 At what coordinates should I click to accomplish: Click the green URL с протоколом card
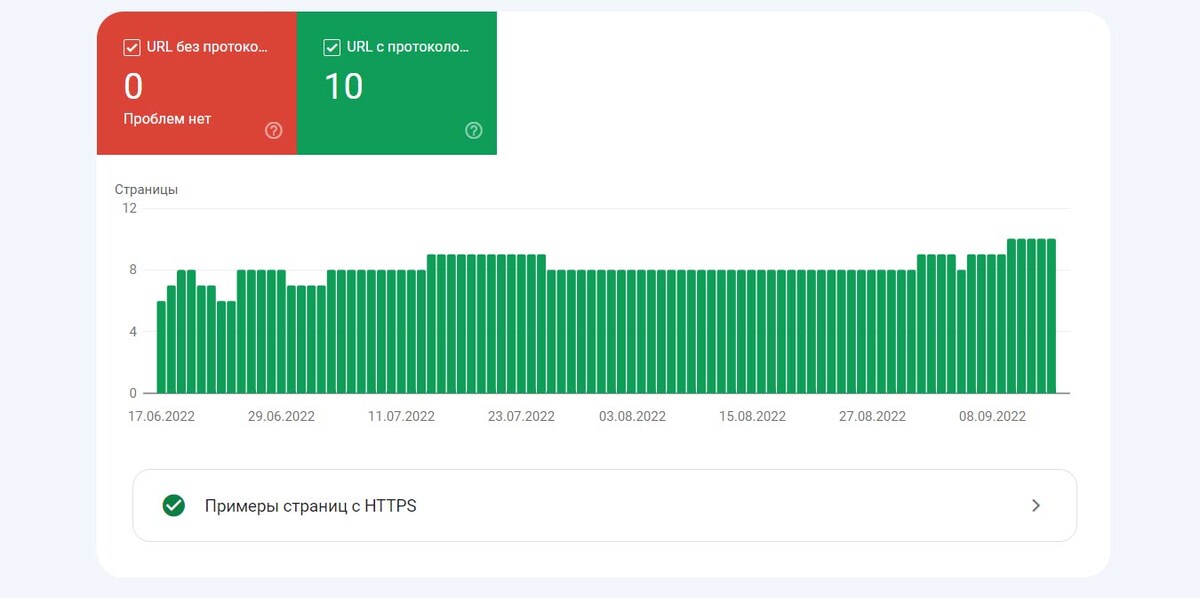[x=397, y=83]
